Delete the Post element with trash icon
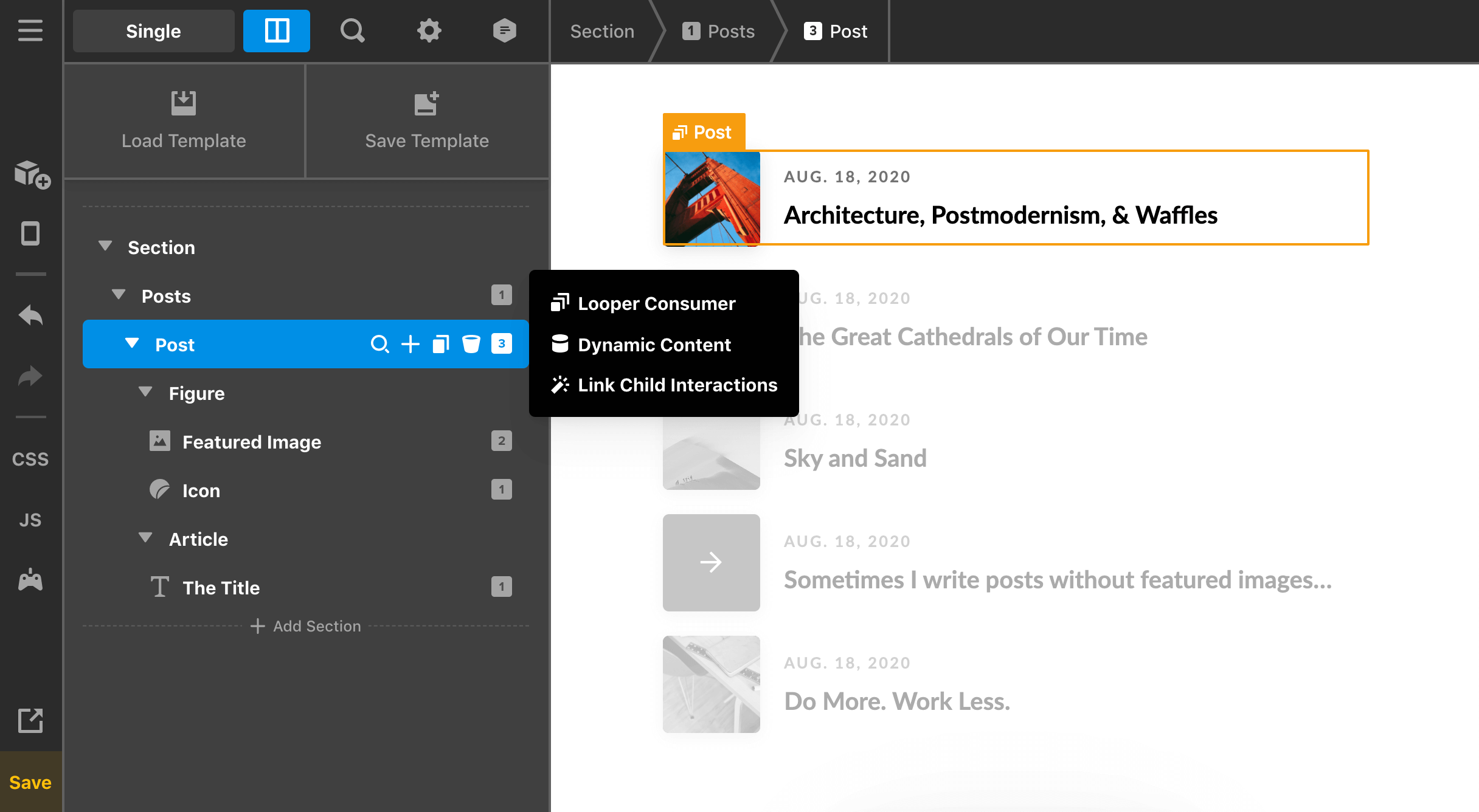Image resolution: width=1479 pixels, height=812 pixels. point(471,344)
